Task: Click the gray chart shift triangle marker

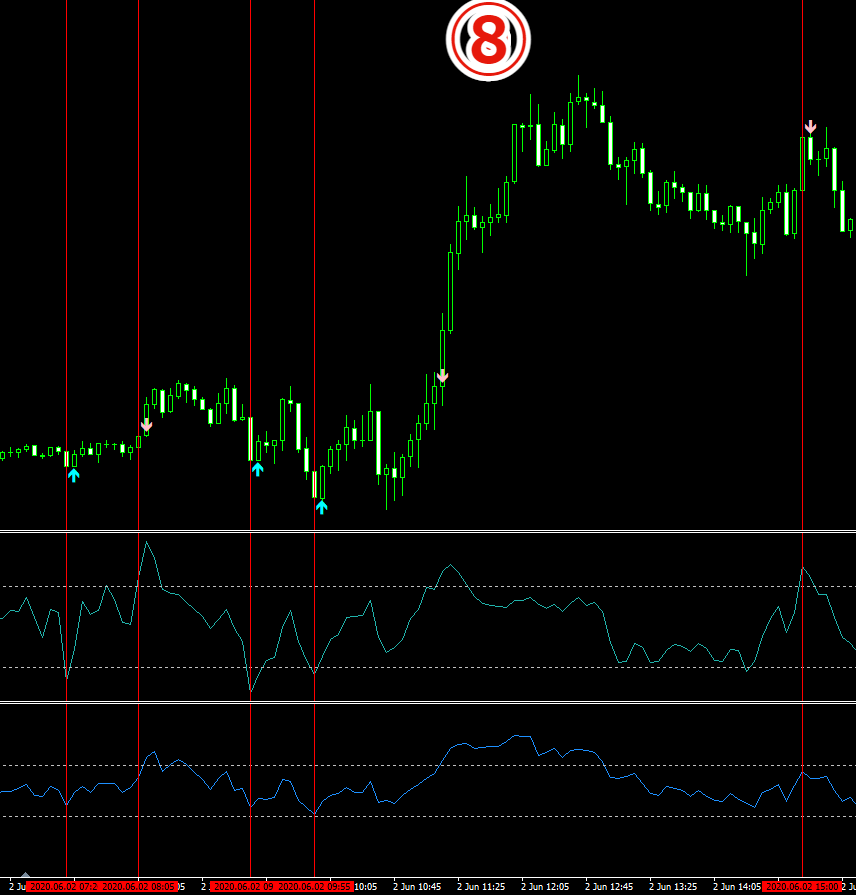Action: tap(25, 874)
